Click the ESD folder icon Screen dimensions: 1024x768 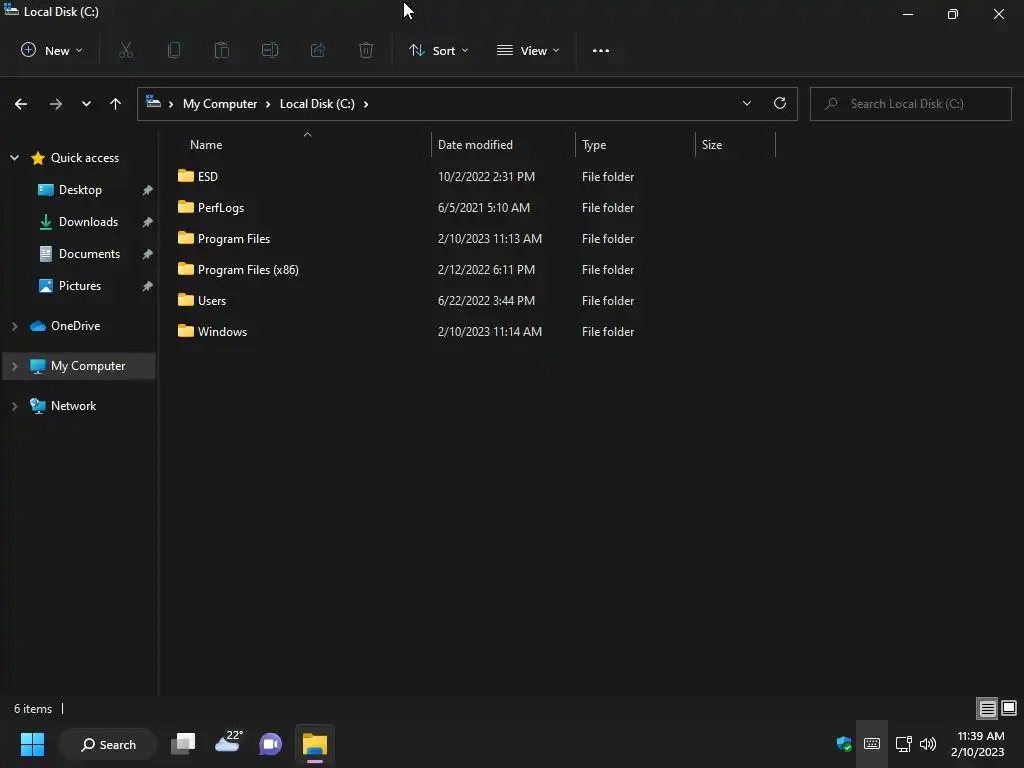coord(186,176)
